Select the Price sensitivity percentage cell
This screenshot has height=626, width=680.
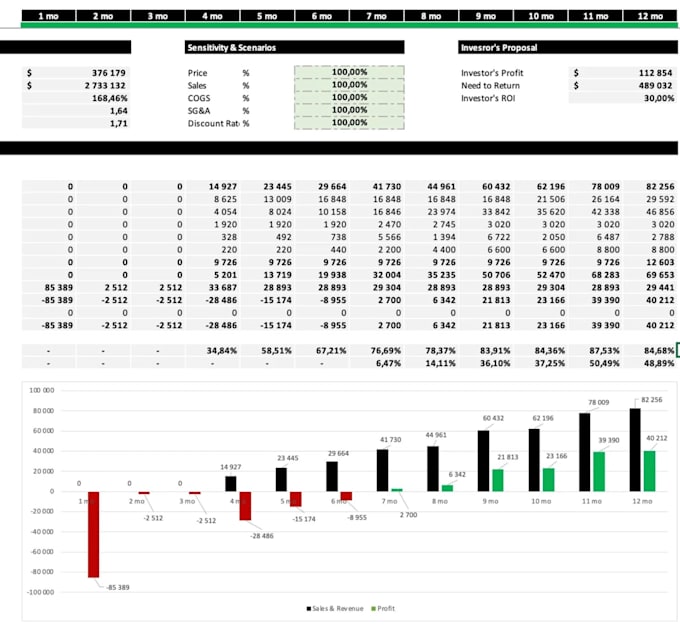pyautogui.click(x=349, y=72)
